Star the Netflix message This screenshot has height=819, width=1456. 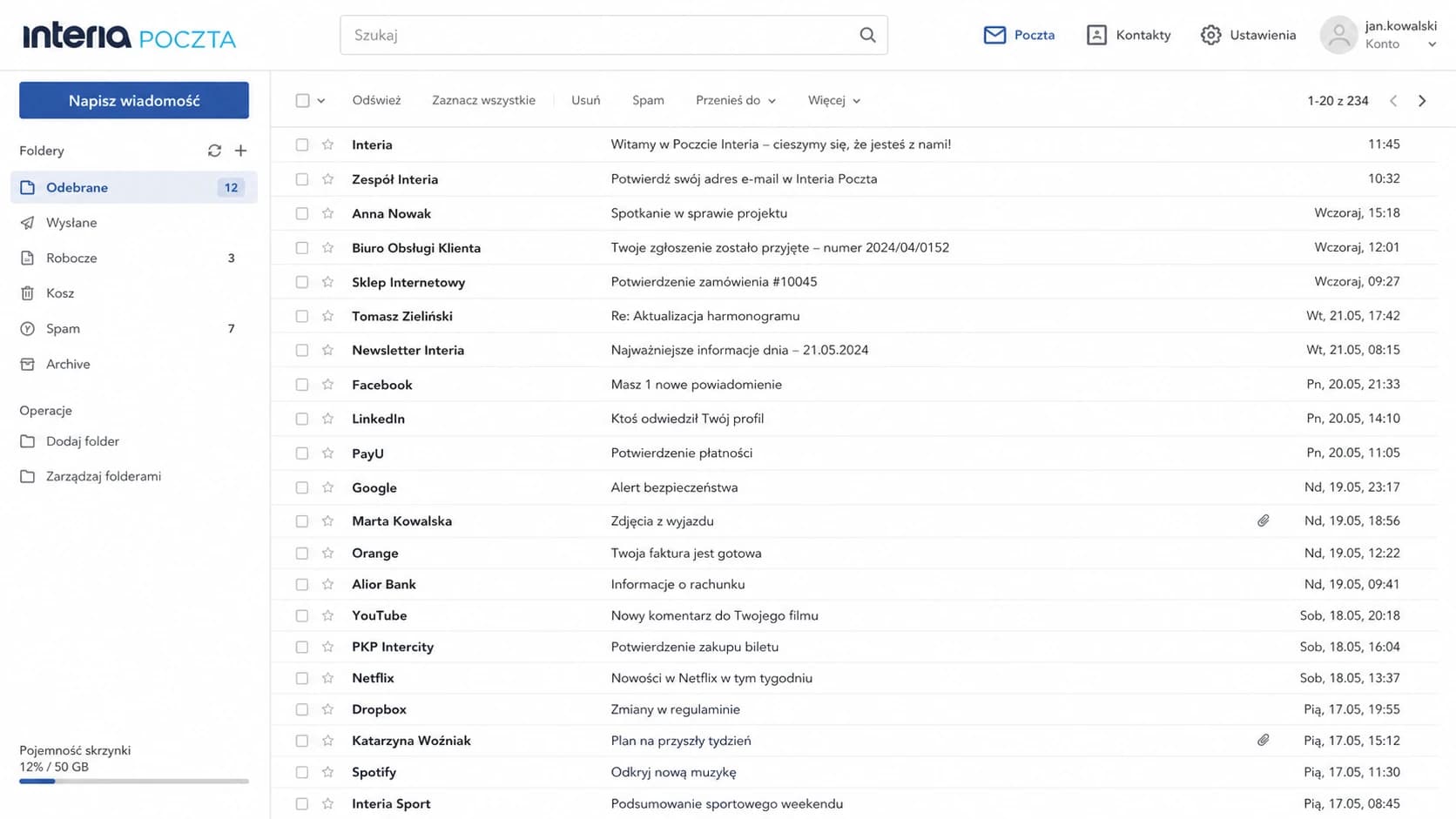tap(327, 678)
